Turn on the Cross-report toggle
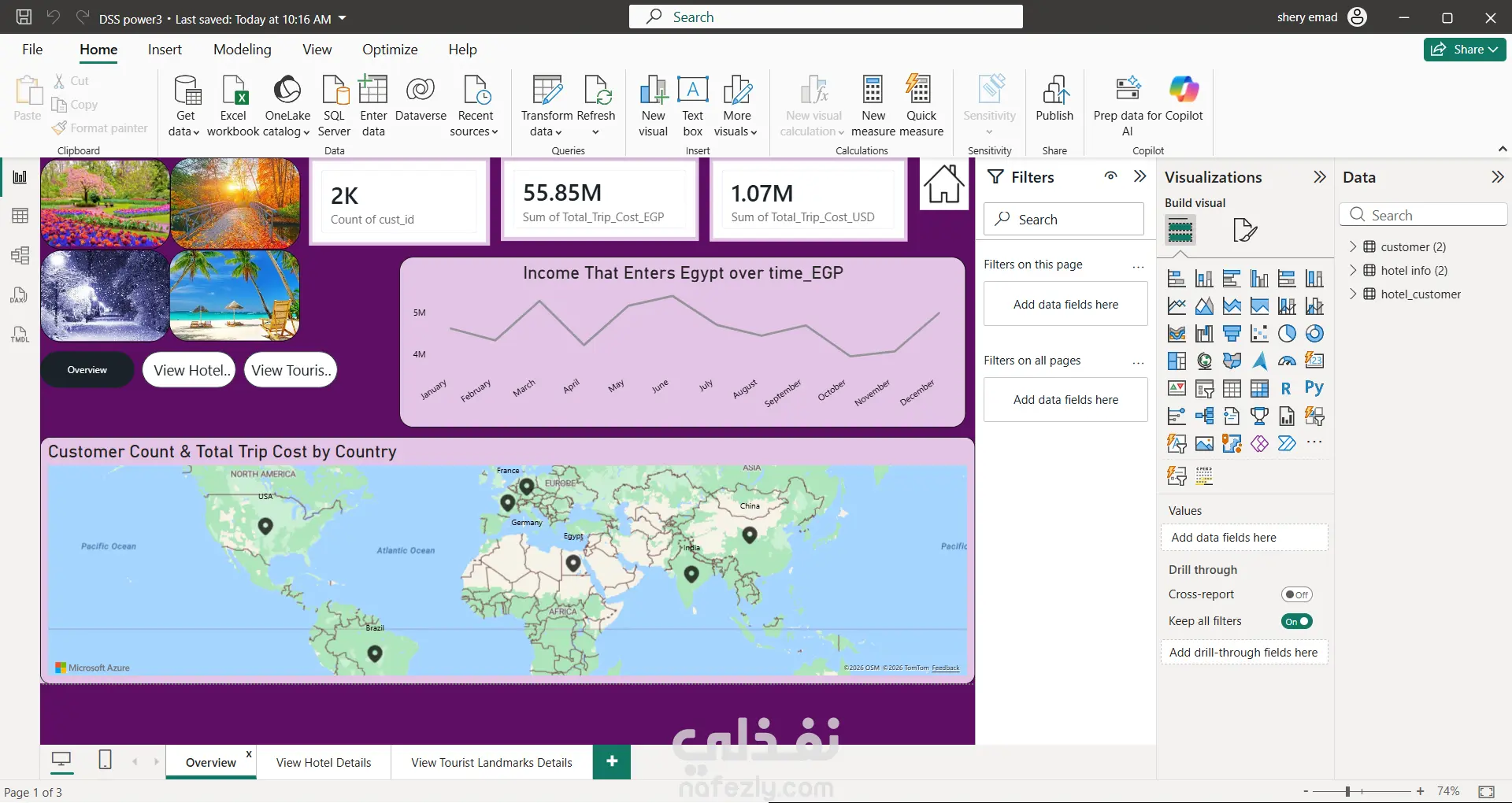 pyautogui.click(x=1296, y=595)
